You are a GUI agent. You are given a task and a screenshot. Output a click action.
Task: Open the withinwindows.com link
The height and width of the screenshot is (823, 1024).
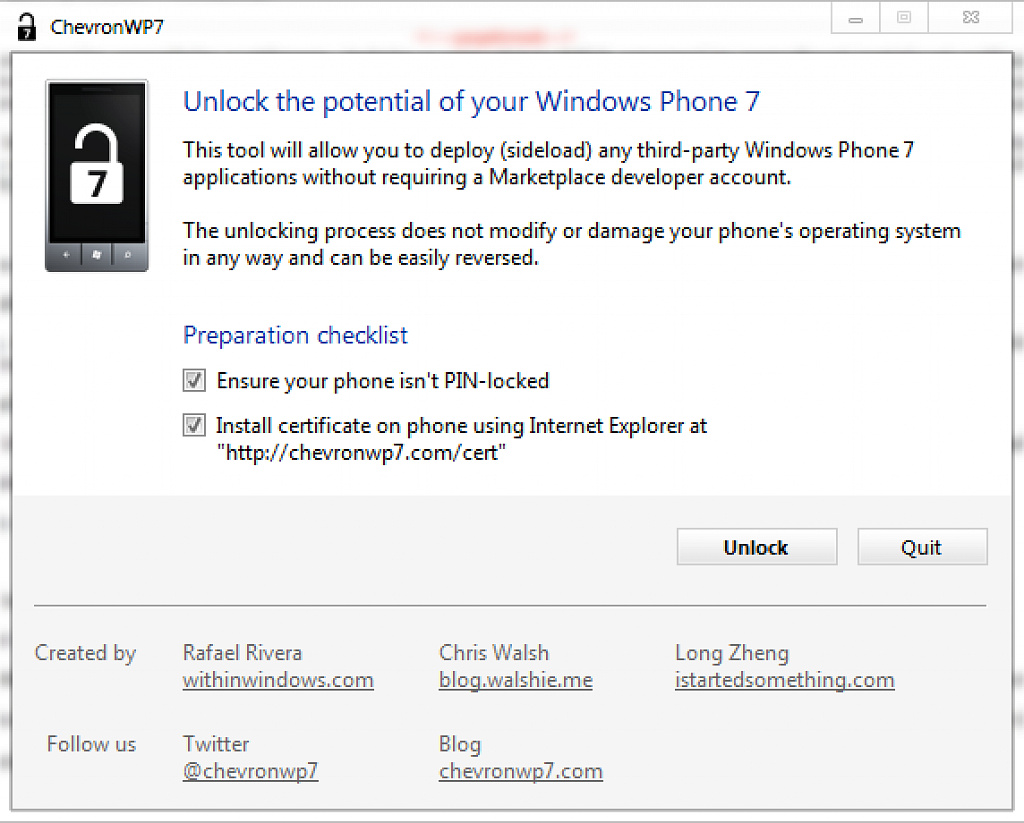point(278,680)
